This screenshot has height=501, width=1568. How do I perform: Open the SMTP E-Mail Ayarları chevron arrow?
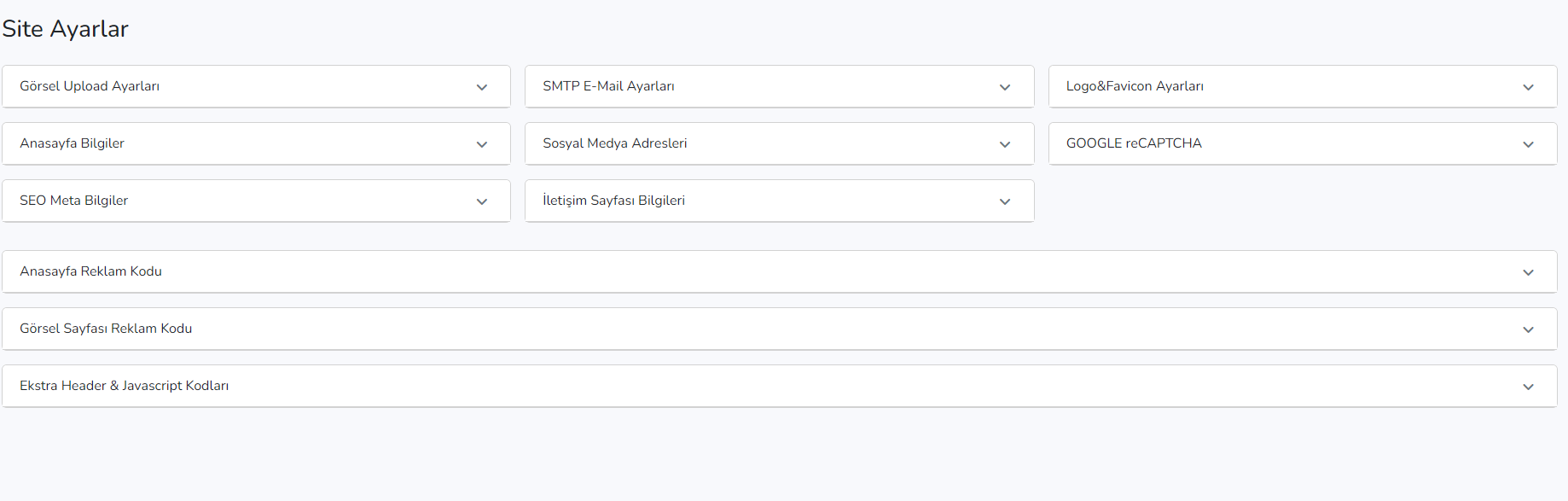[1005, 87]
